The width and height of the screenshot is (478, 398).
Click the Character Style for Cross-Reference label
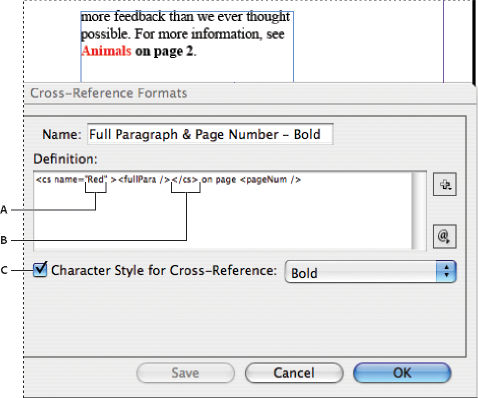coord(164,270)
